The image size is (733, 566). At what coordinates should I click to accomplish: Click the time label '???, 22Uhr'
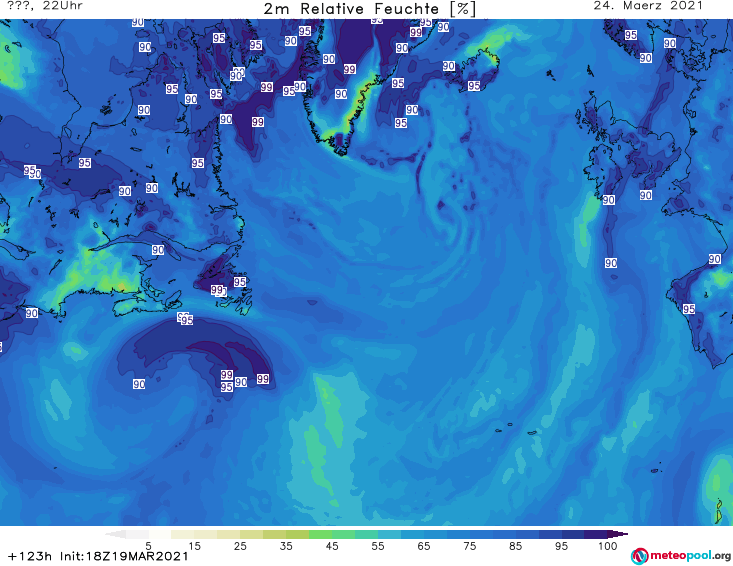point(45,6)
